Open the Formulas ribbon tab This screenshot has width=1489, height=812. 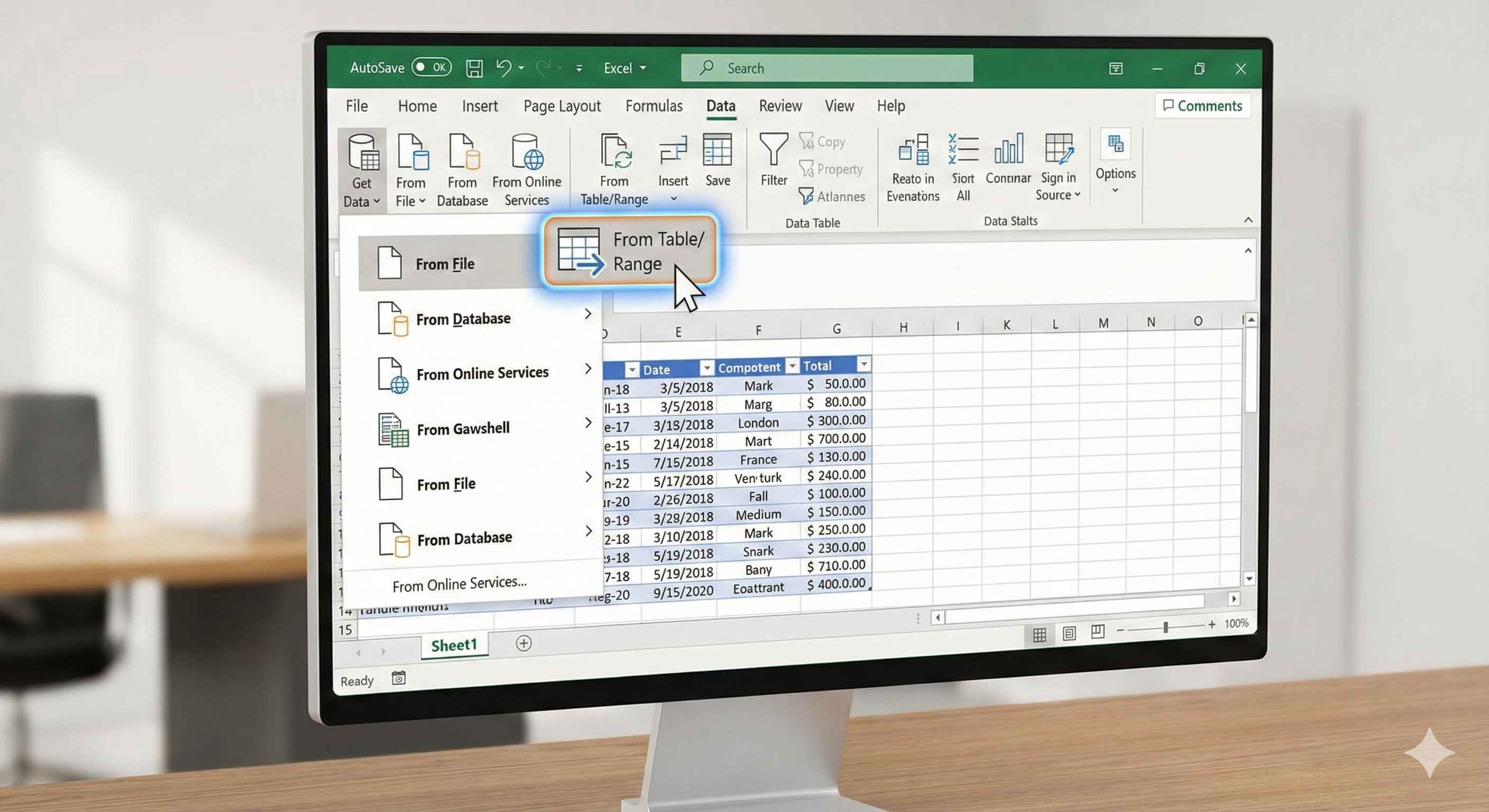click(653, 106)
